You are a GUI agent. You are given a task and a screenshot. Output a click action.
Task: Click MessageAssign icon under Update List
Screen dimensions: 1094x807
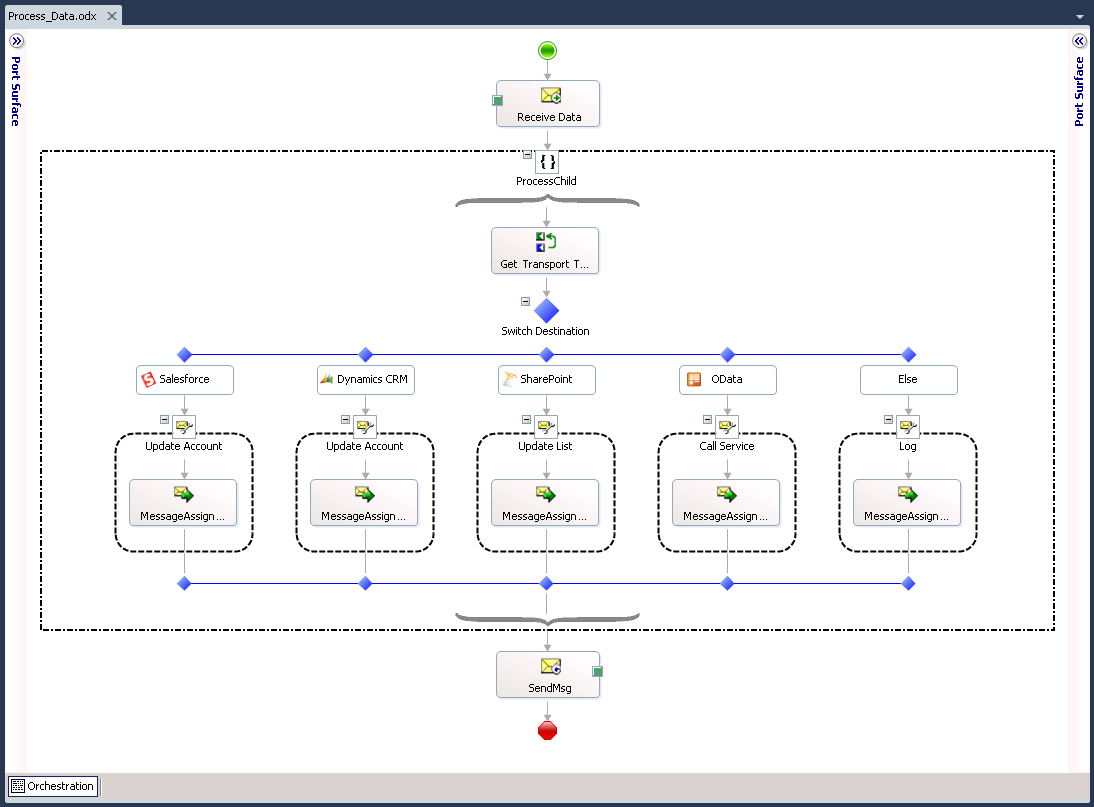tap(546, 494)
